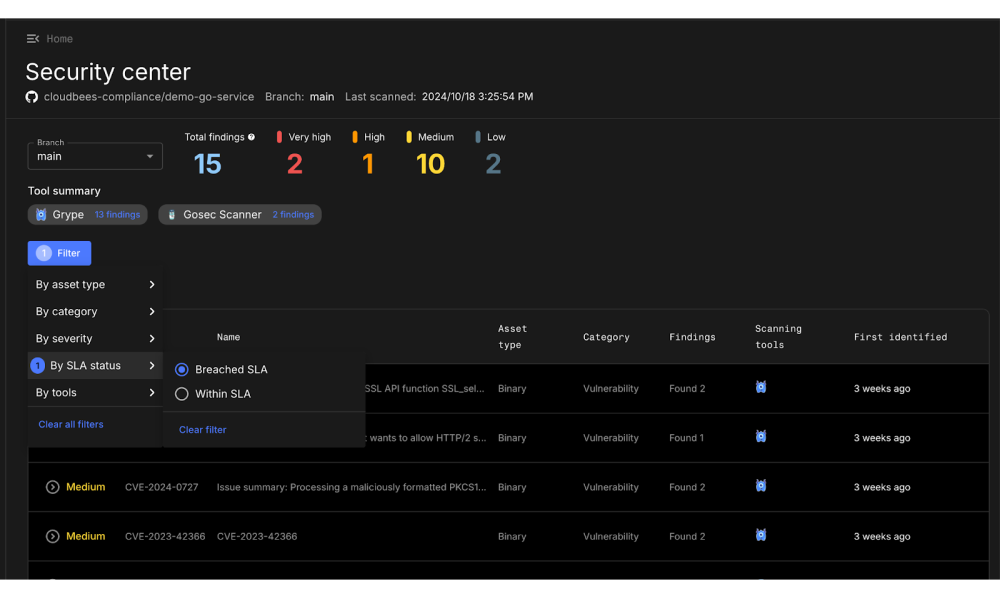Click the Grype icon in CVE-2024-0727 row
This screenshot has width=1000, height=598.
(x=761, y=486)
